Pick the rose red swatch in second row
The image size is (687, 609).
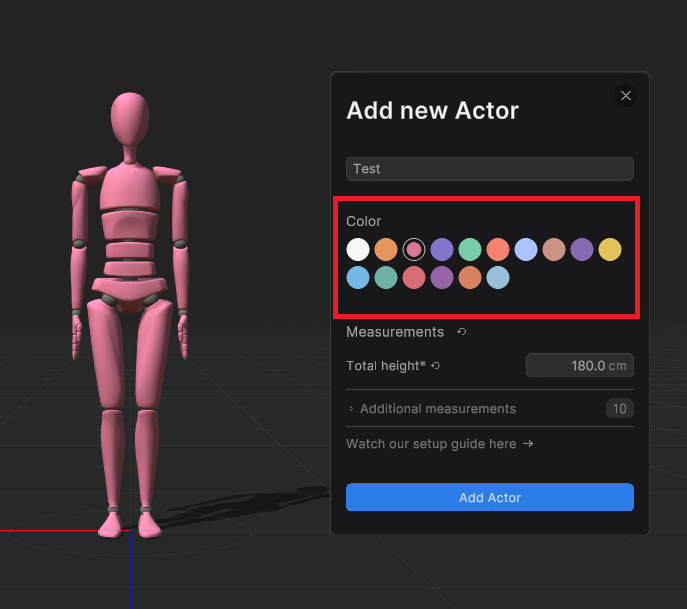[x=414, y=277]
